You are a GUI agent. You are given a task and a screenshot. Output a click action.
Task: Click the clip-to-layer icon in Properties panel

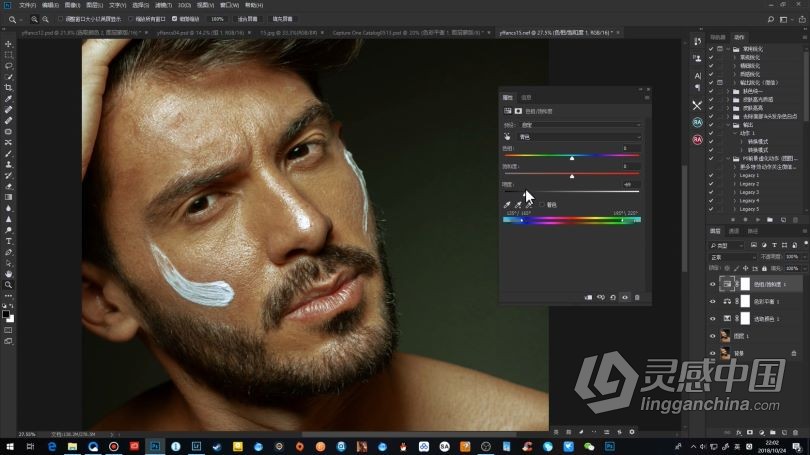coord(588,297)
